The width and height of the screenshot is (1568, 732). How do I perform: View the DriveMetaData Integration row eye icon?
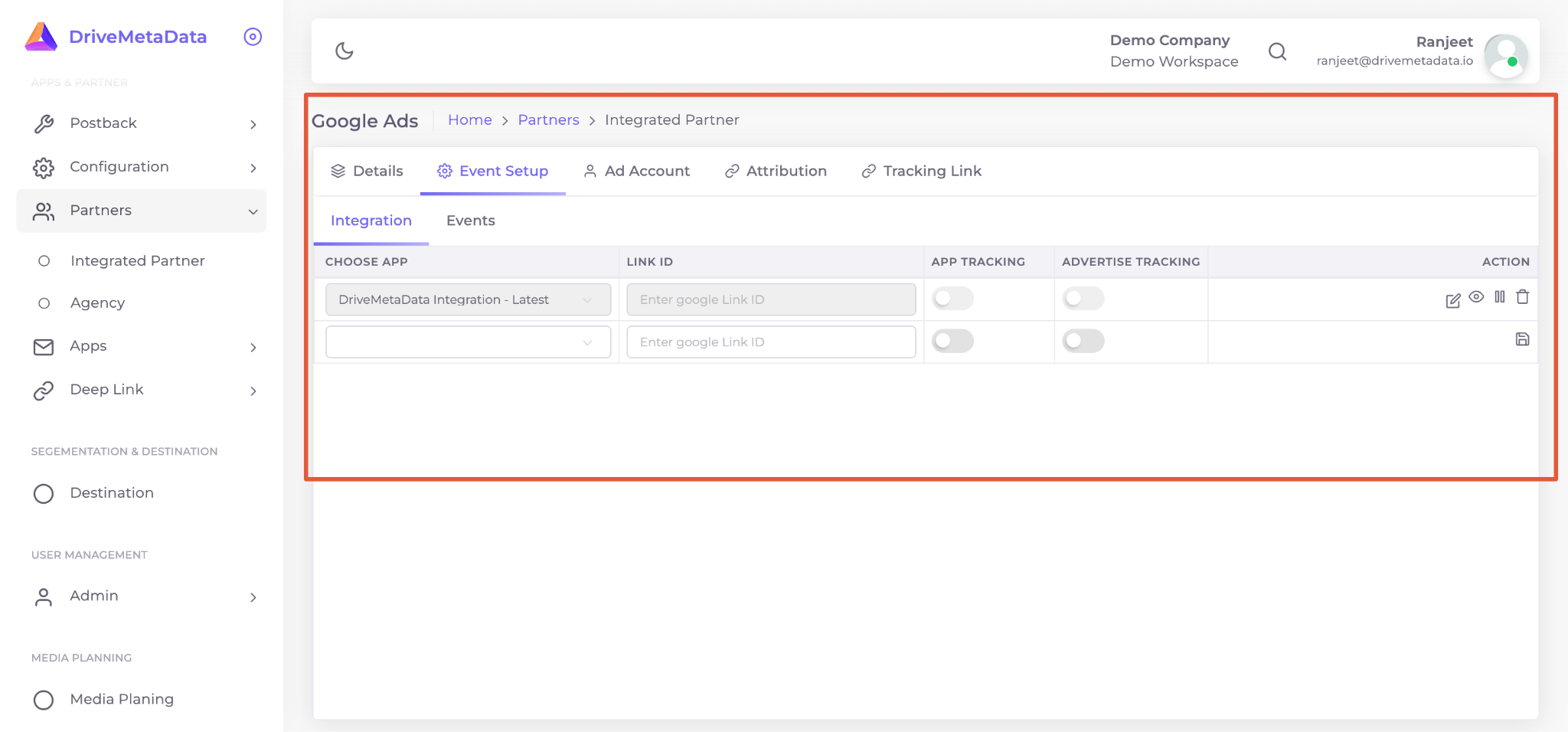pos(1477,297)
